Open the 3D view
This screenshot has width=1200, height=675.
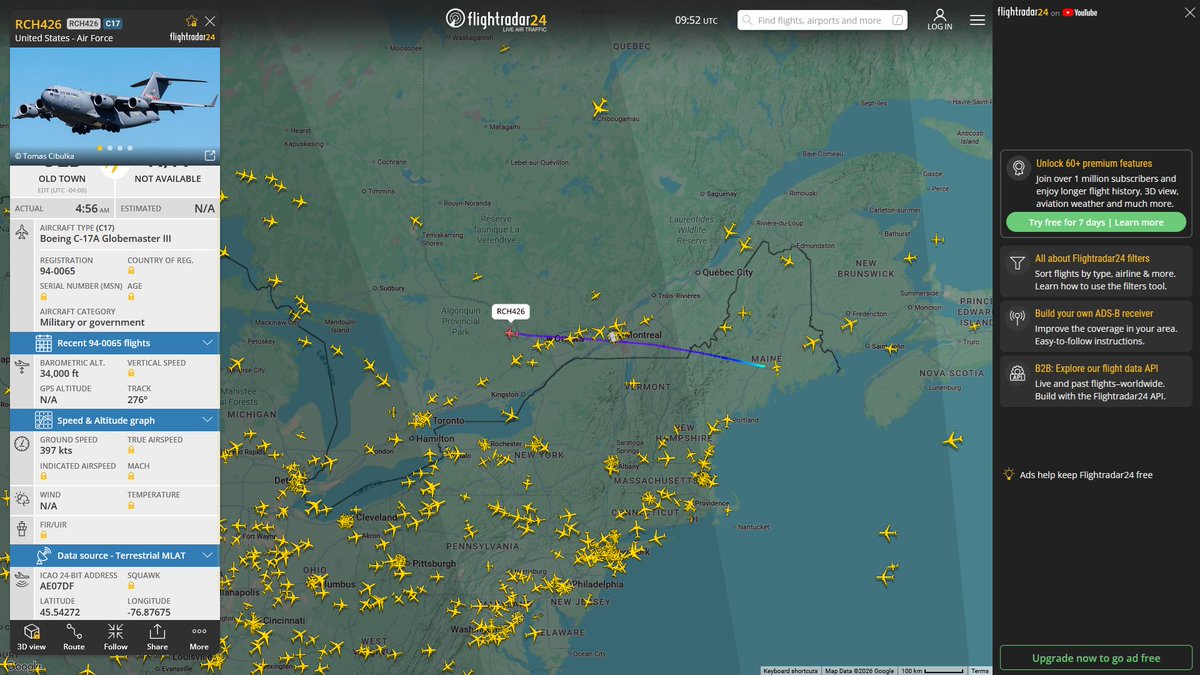[x=31, y=637]
